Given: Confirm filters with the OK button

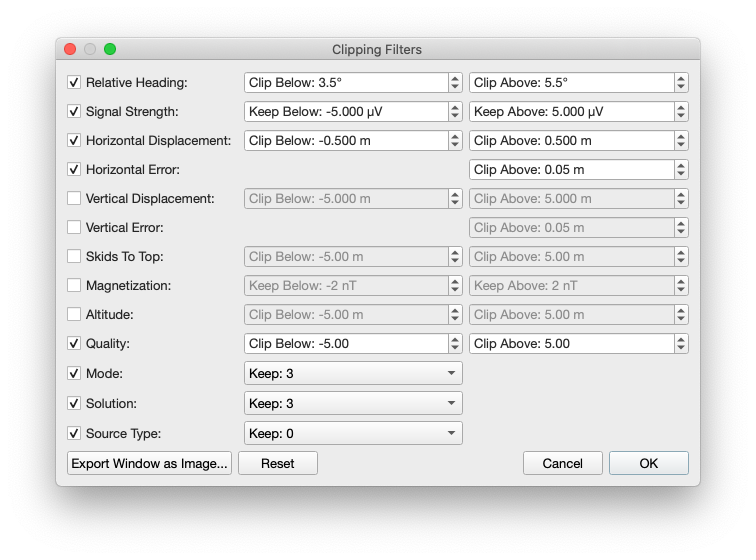Looking at the screenshot, I should [x=649, y=464].
